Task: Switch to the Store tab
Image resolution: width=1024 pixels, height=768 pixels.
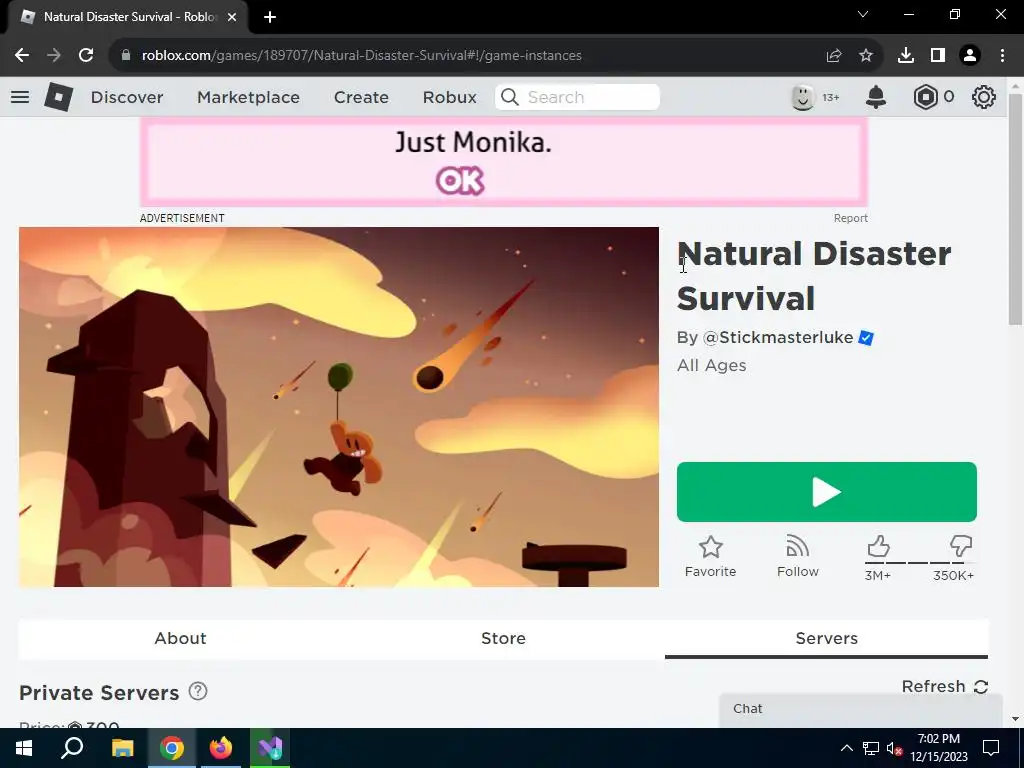Action: [x=503, y=638]
